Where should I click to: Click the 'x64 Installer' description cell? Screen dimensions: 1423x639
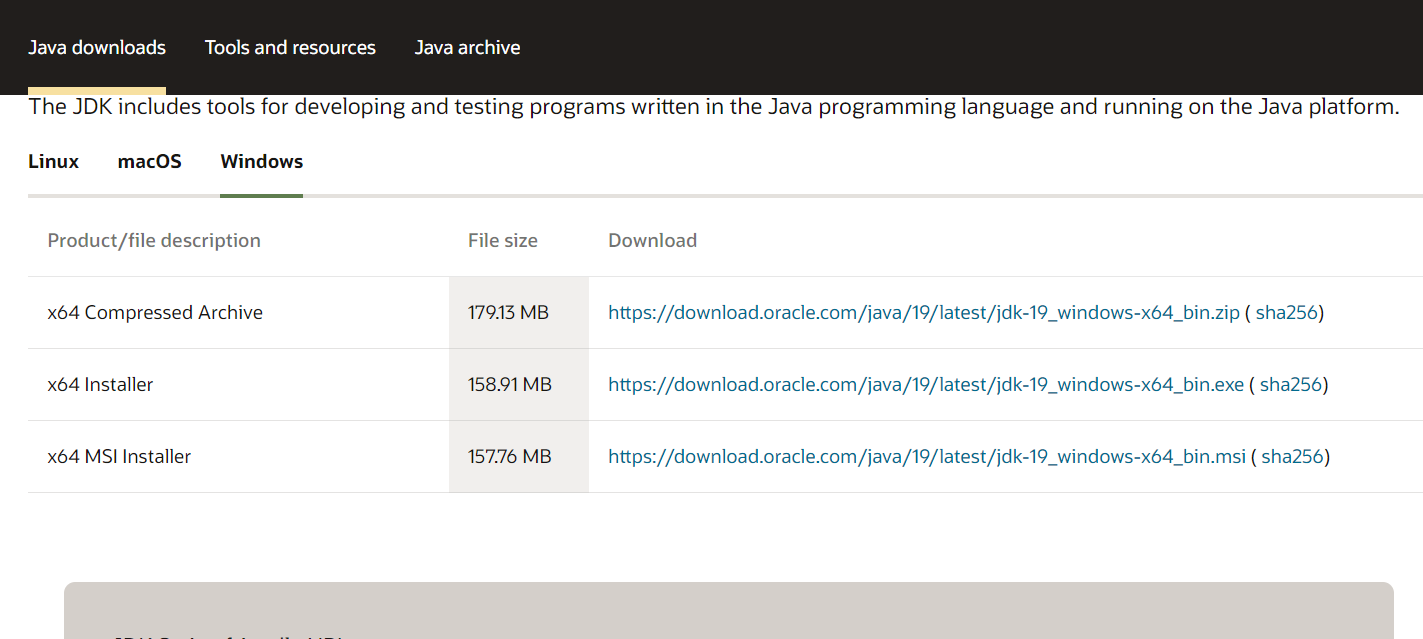(238, 384)
